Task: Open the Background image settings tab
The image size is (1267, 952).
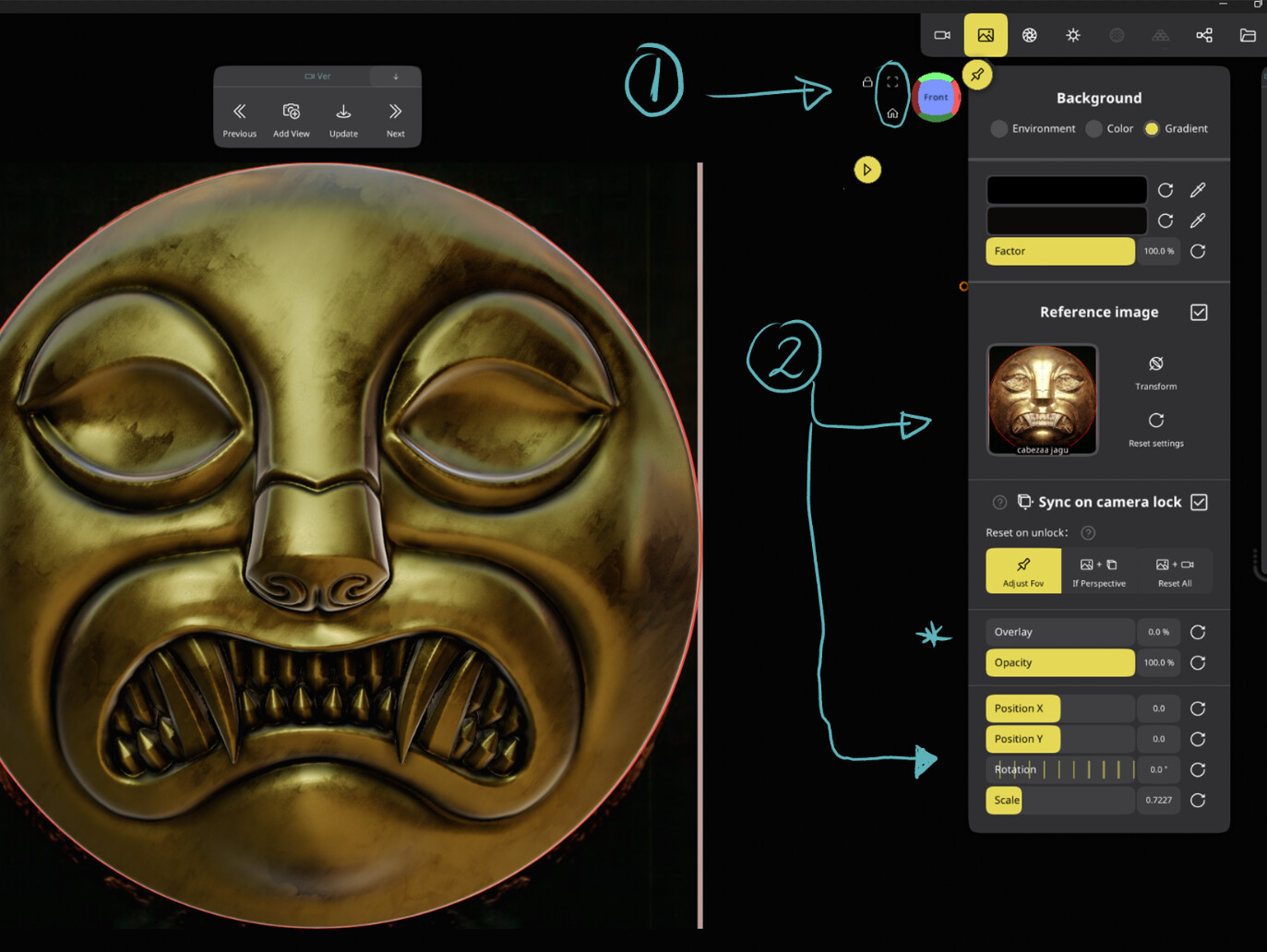Action: (x=986, y=35)
